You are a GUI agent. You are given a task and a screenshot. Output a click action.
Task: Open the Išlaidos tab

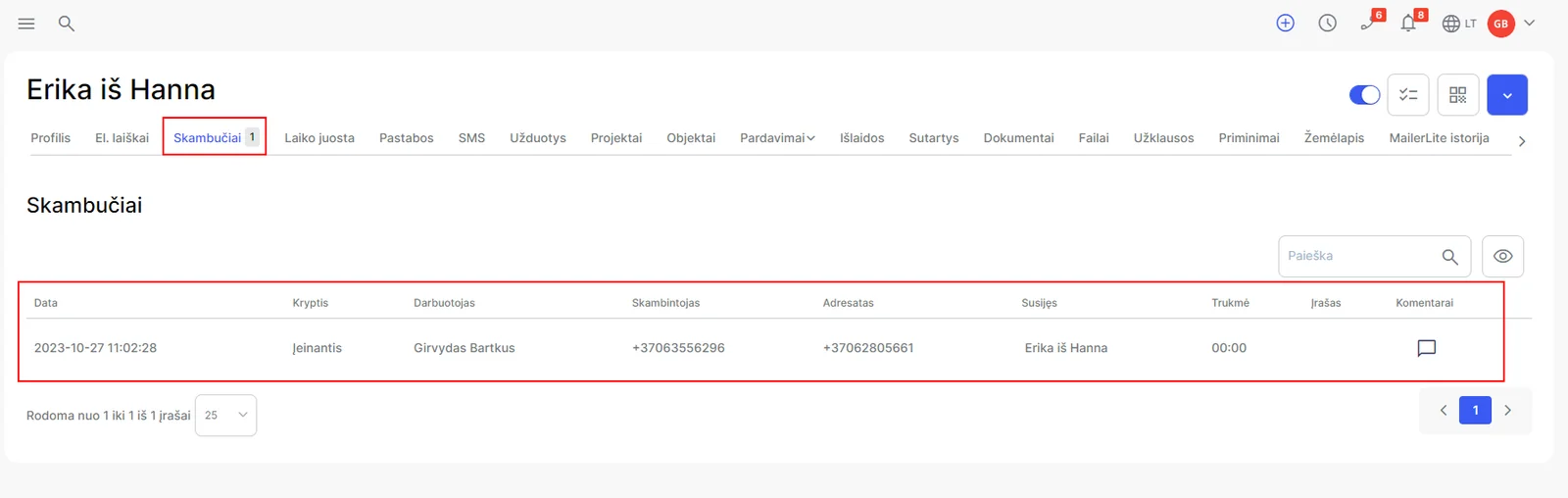click(861, 138)
